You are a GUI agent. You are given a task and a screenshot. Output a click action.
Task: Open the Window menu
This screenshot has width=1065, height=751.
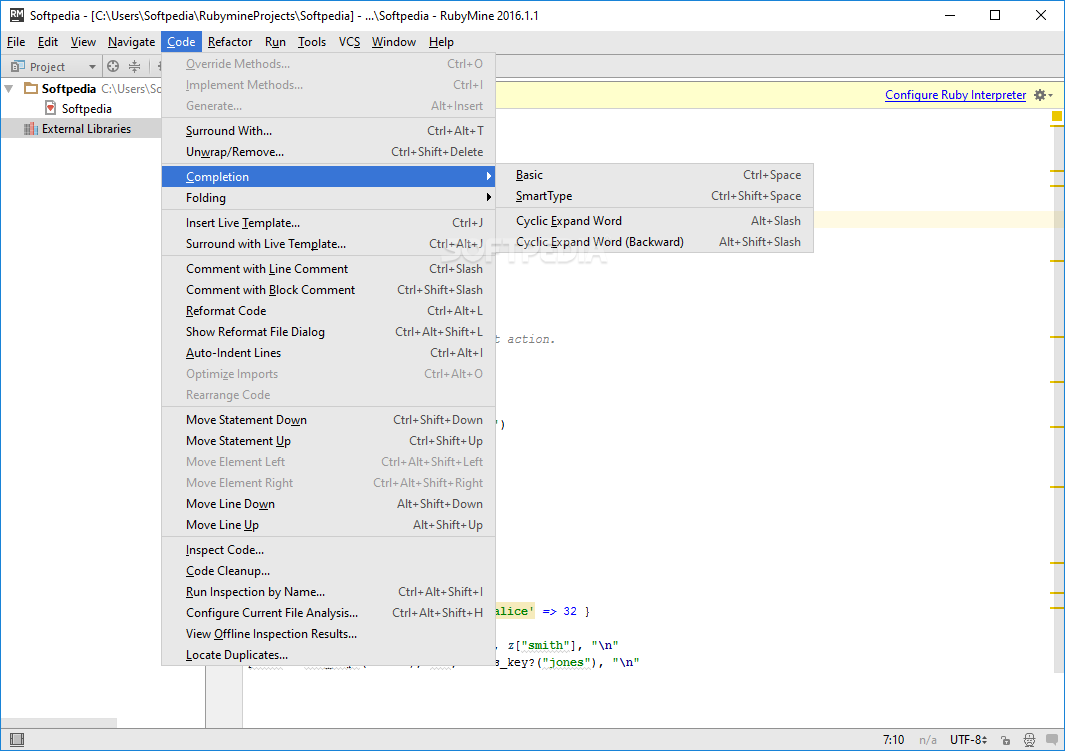coord(393,42)
